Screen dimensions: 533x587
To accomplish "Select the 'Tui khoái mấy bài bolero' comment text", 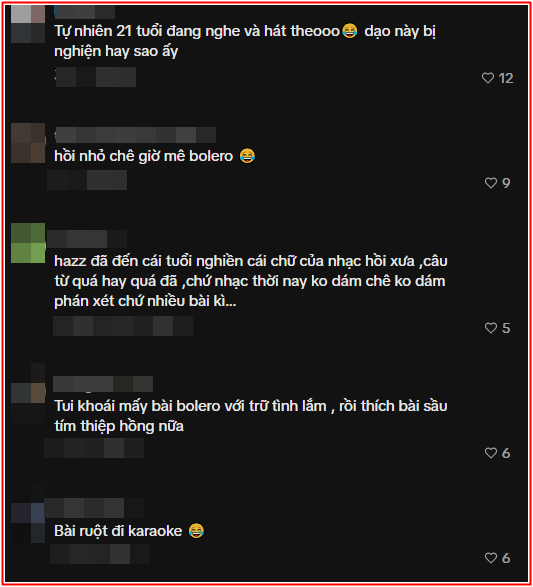I will 251,416.
